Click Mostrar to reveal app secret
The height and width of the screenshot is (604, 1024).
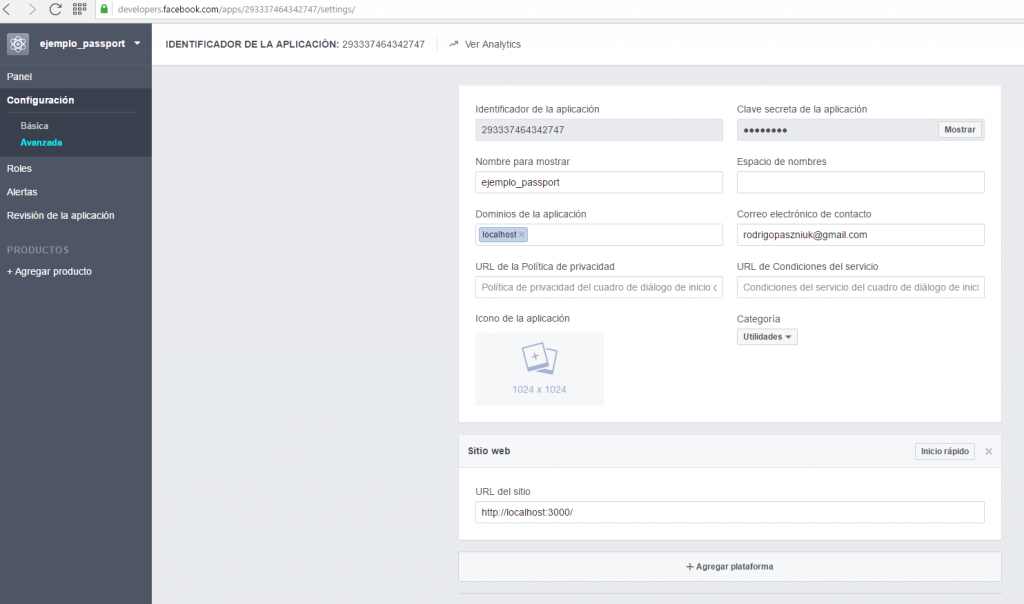(x=959, y=130)
